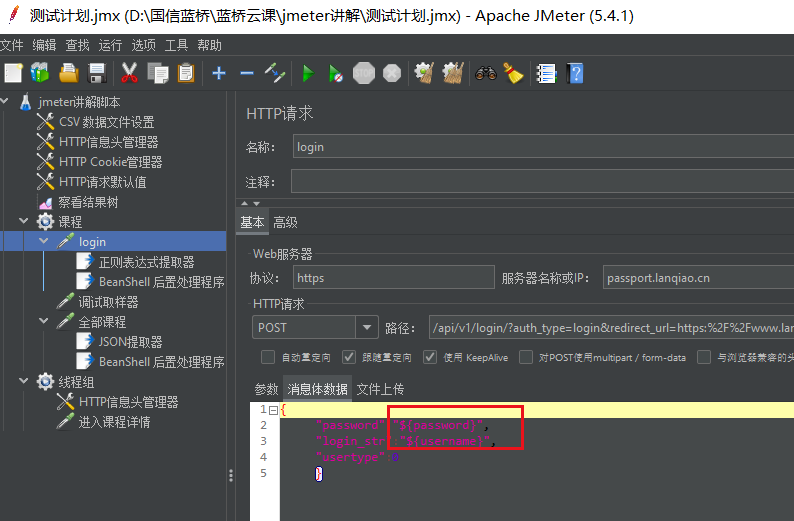Open the 选项 menu

144,46
